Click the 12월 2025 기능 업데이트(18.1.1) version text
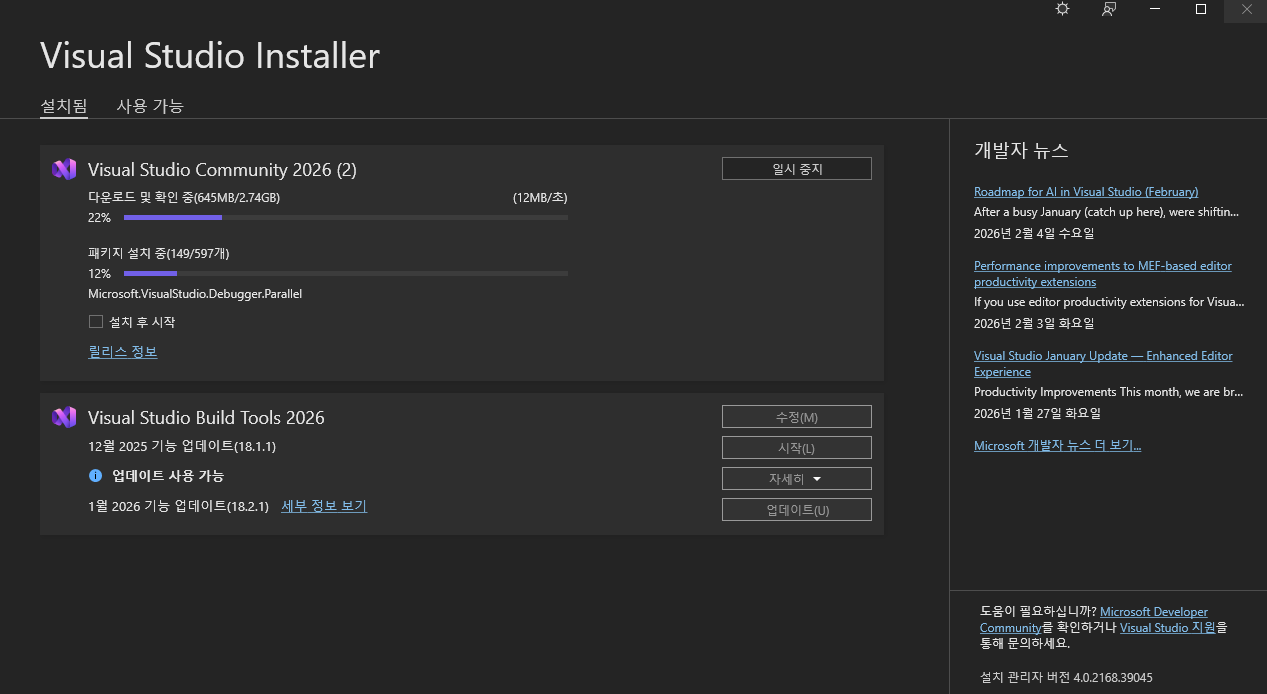Image resolution: width=1267 pixels, height=694 pixels. coord(182,446)
